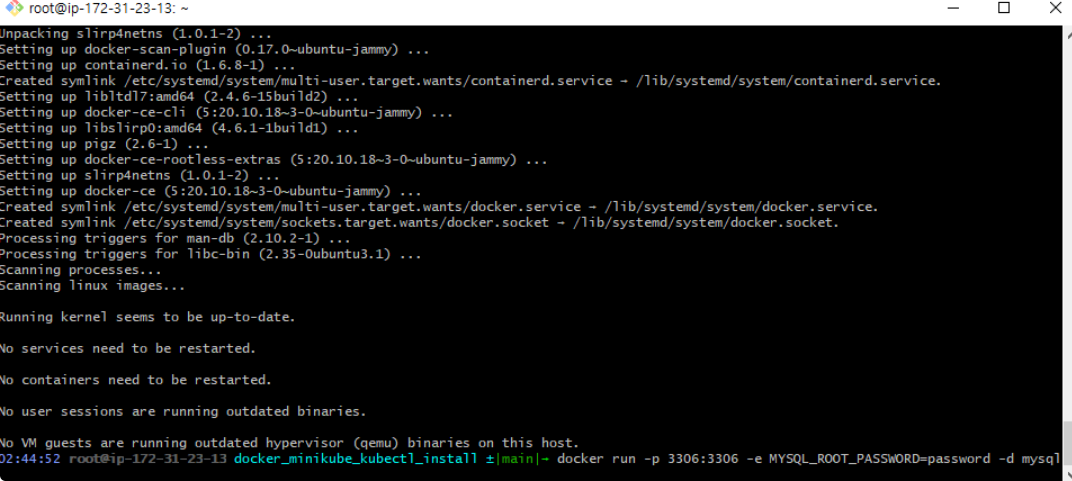Click the line 'Setting up slirp4netns (1.0.1-2)'

(139, 175)
